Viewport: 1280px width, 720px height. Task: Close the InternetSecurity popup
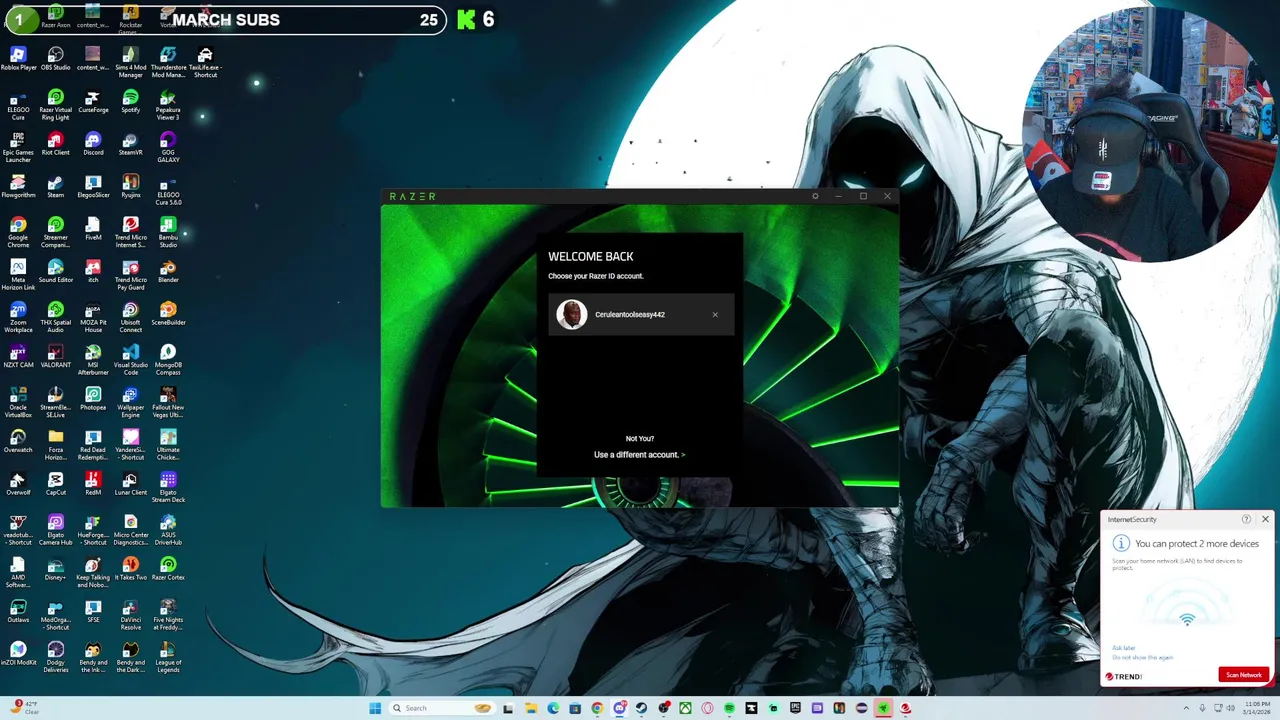coord(1265,519)
